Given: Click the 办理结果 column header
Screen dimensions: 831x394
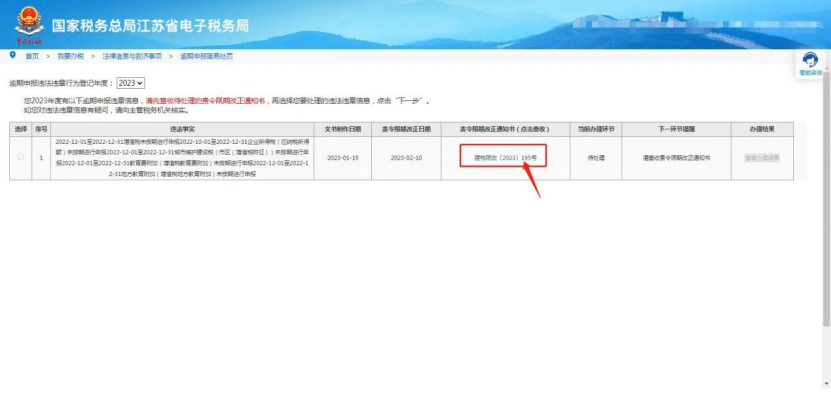Looking at the screenshot, I should pyautogui.click(x=762, y=129).
